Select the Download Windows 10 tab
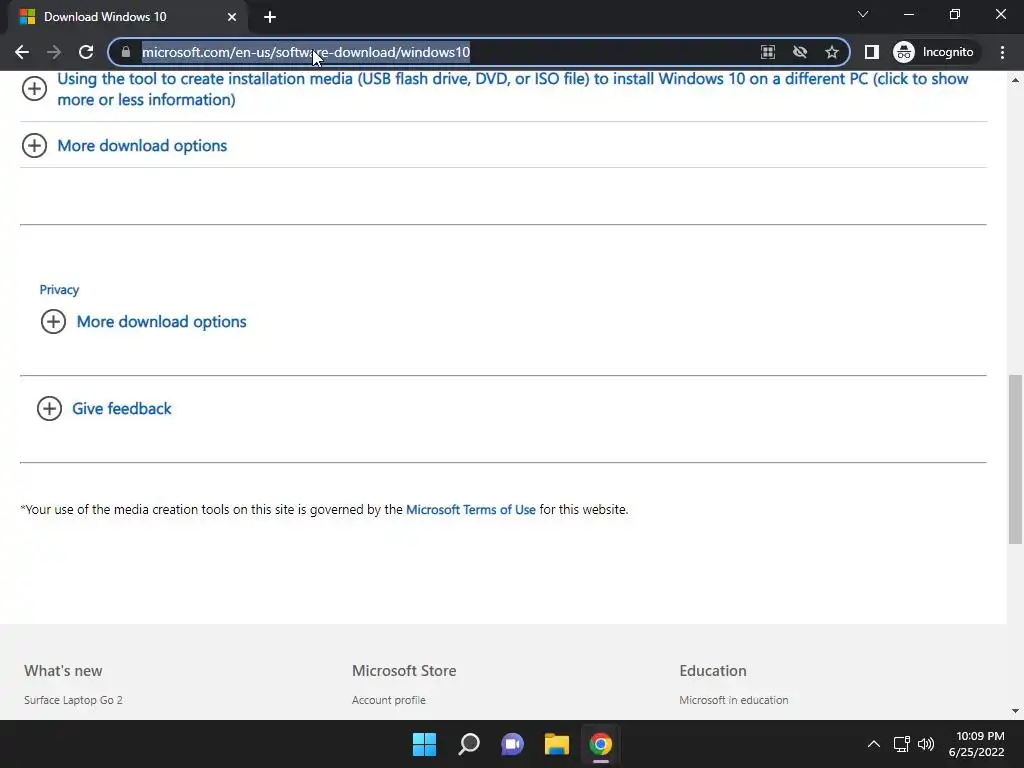 click(127, 17)
